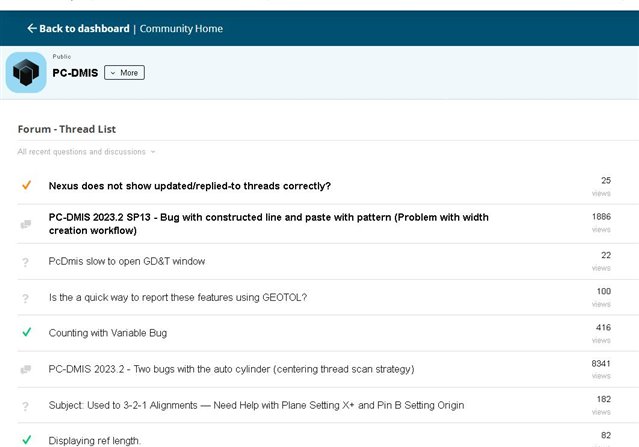Screen dimensions: 639x447
Task: Click the 182 views count
Action: [604, 399]
